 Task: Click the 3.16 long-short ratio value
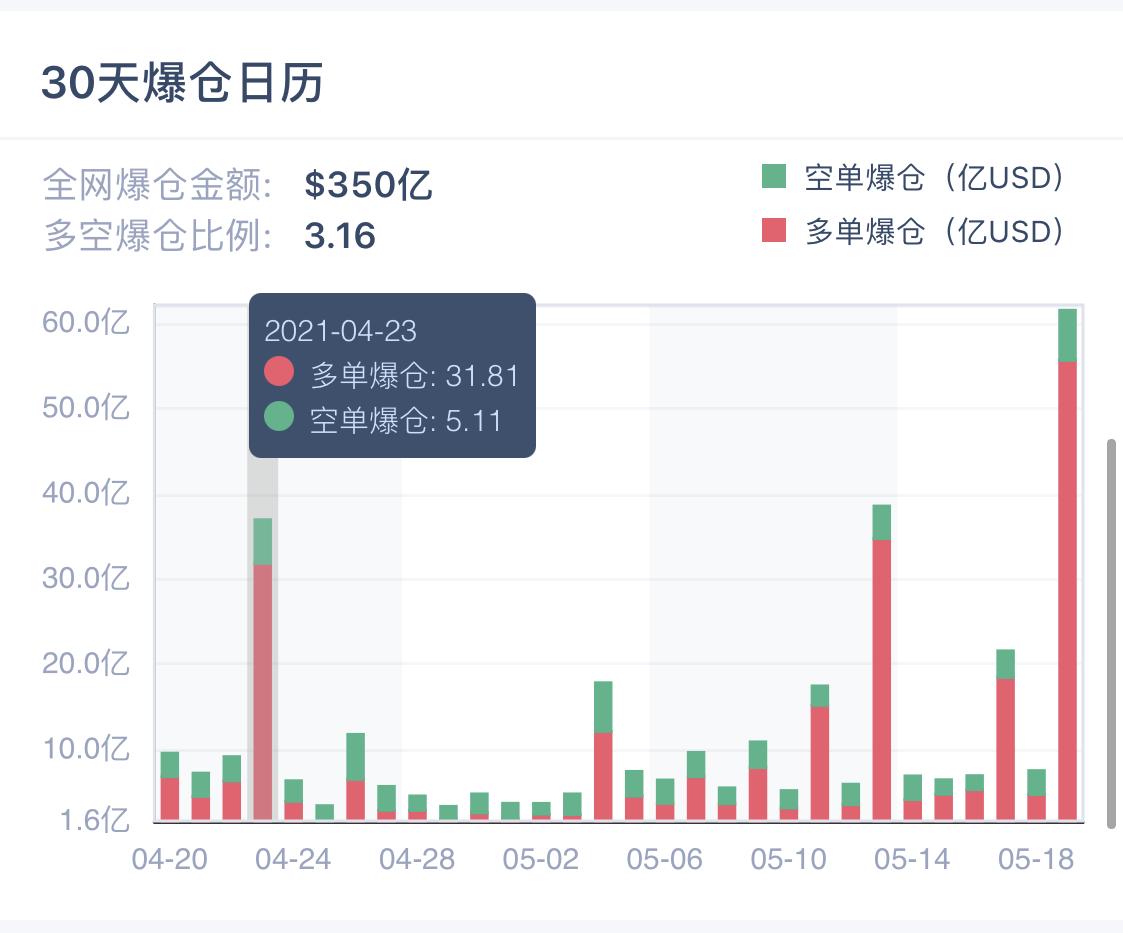pos(341,237)
